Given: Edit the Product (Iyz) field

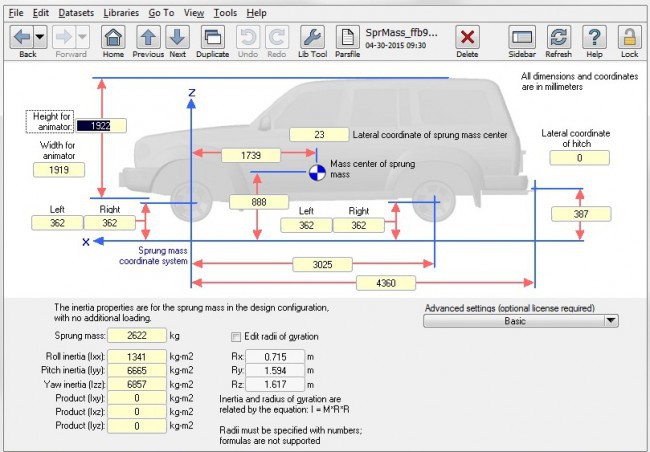Looking at the screenshot, I should pyautogui.click(x=137, y=426).
